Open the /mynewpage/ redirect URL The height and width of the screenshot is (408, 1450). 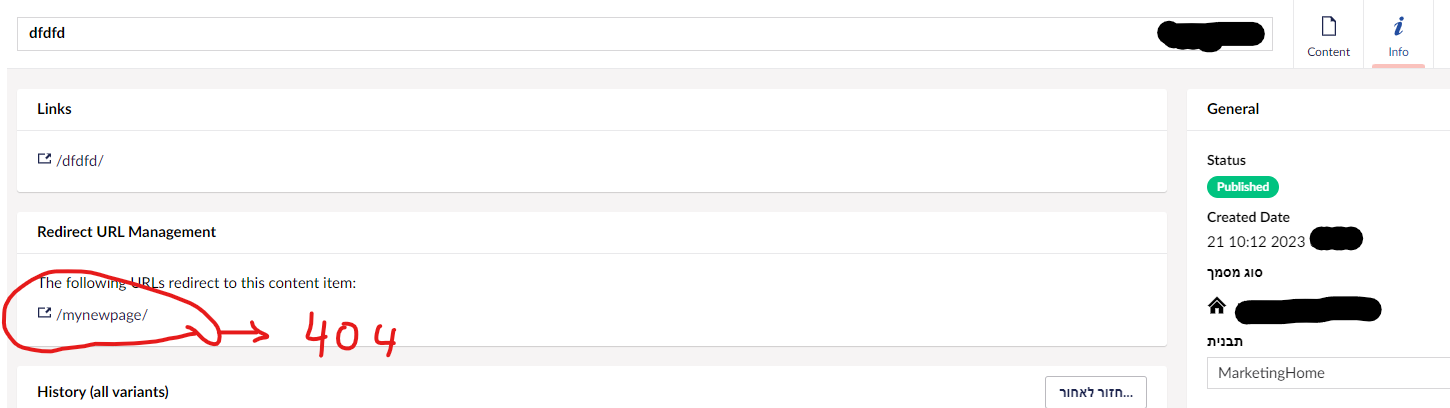click(104, 315)
